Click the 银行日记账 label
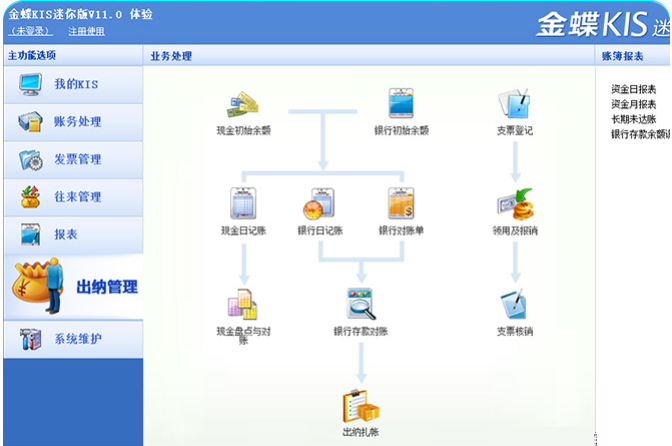This screenshot has width=672, height=446. 320,230
